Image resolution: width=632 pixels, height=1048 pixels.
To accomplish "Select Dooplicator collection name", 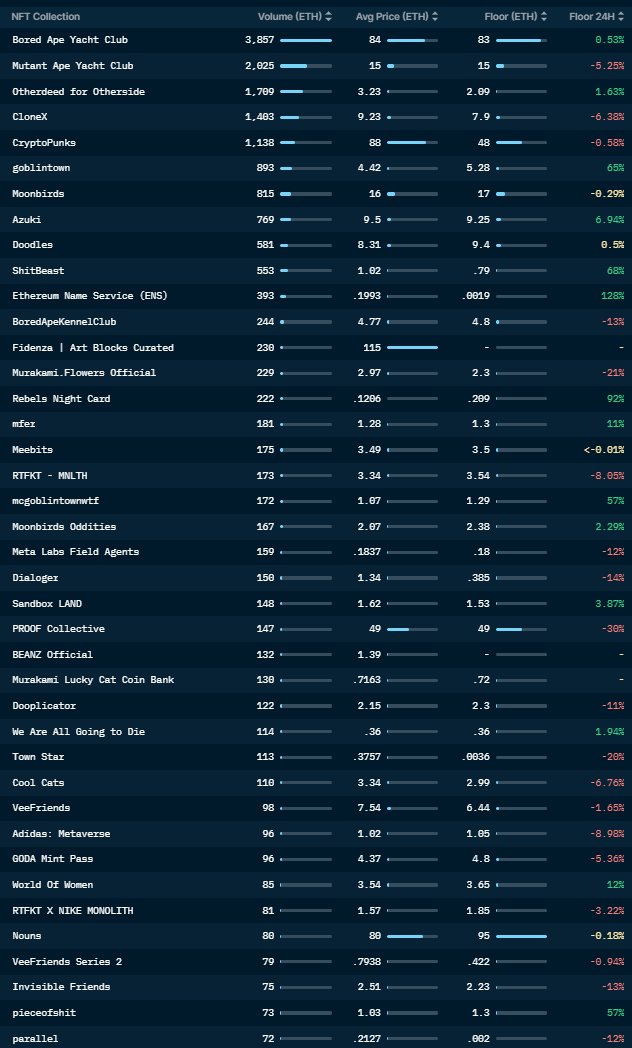I will (x=44, y=706).
